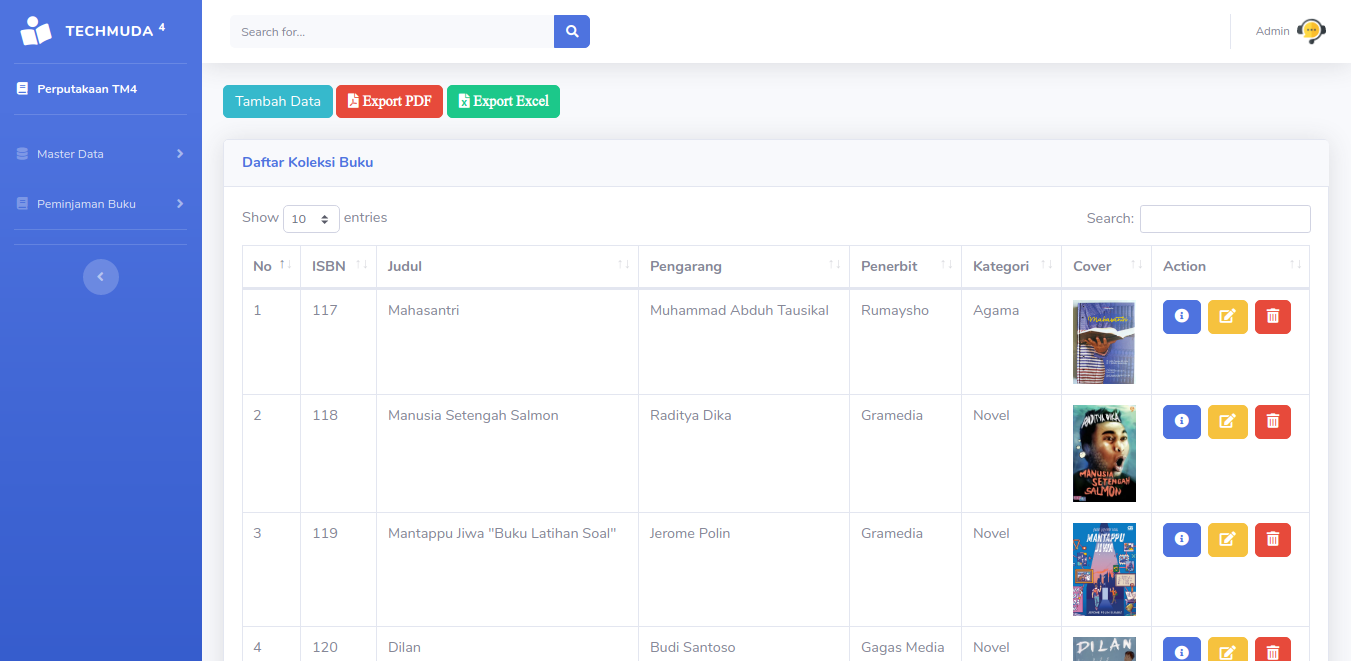This screenshot has width=1351, height=661.
Task: View info for Manusia Setengah Salmon
Action: [1182, 422]
